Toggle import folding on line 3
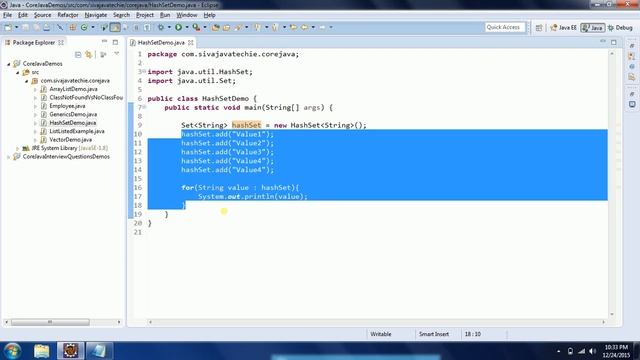The image size is (640, 360). coord(144,72)
